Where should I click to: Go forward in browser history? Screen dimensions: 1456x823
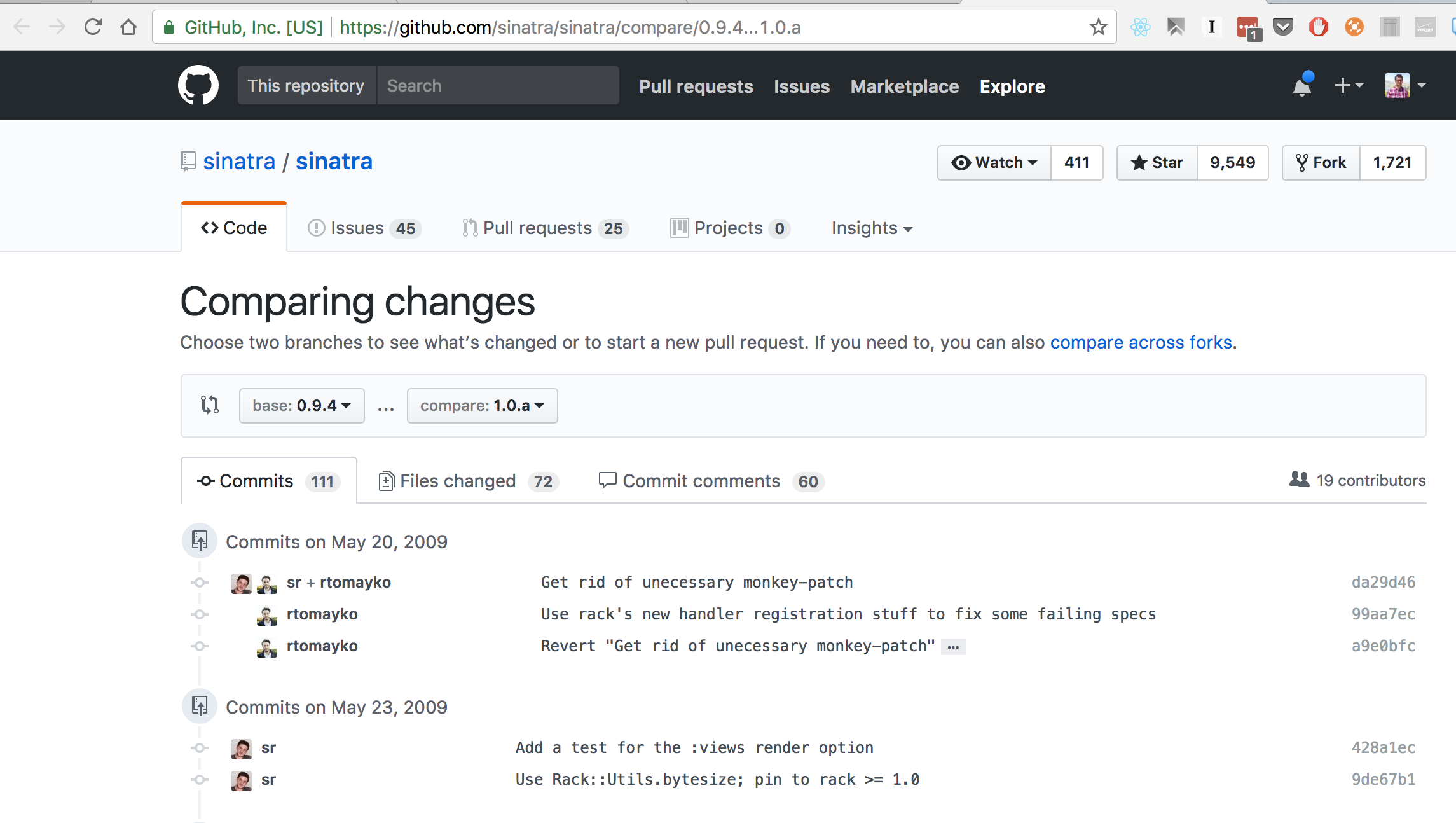tap(57, 27)
